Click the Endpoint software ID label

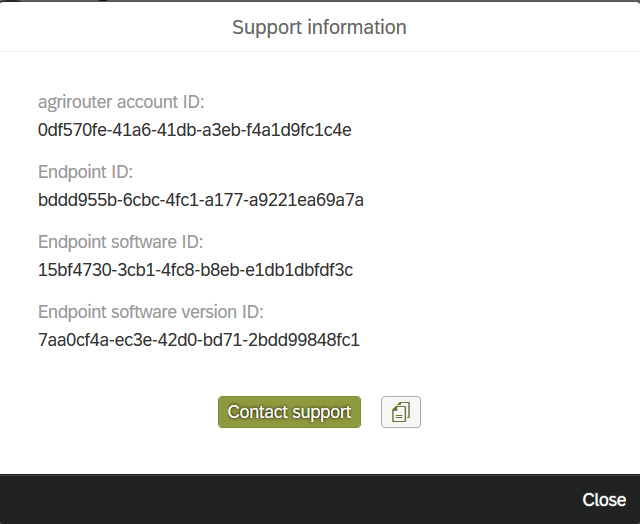(120, 242)
